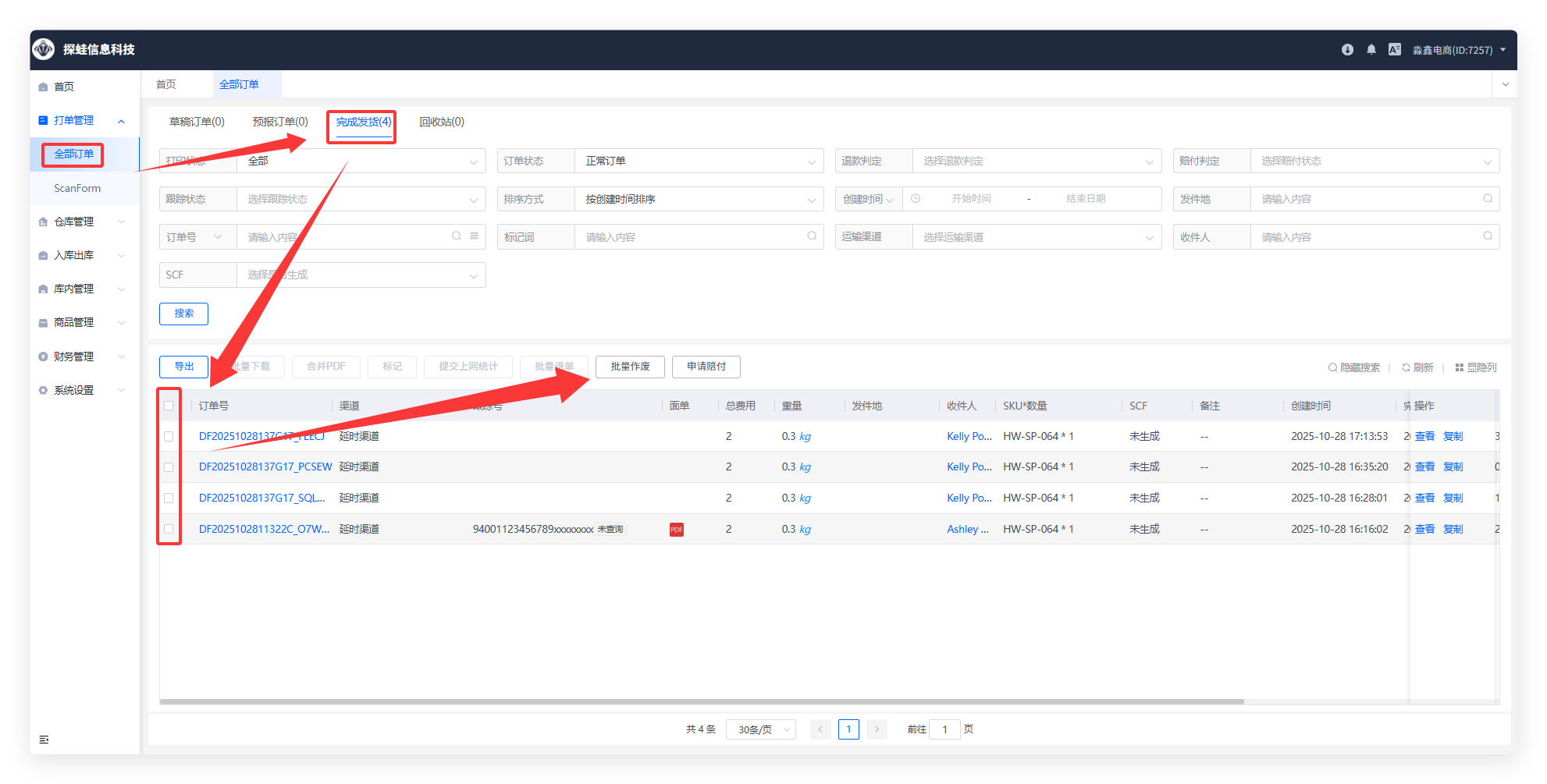Expand the 运输渠道 channel dropdown
The image size is (1547, 784).
(x=1035, y=237)
